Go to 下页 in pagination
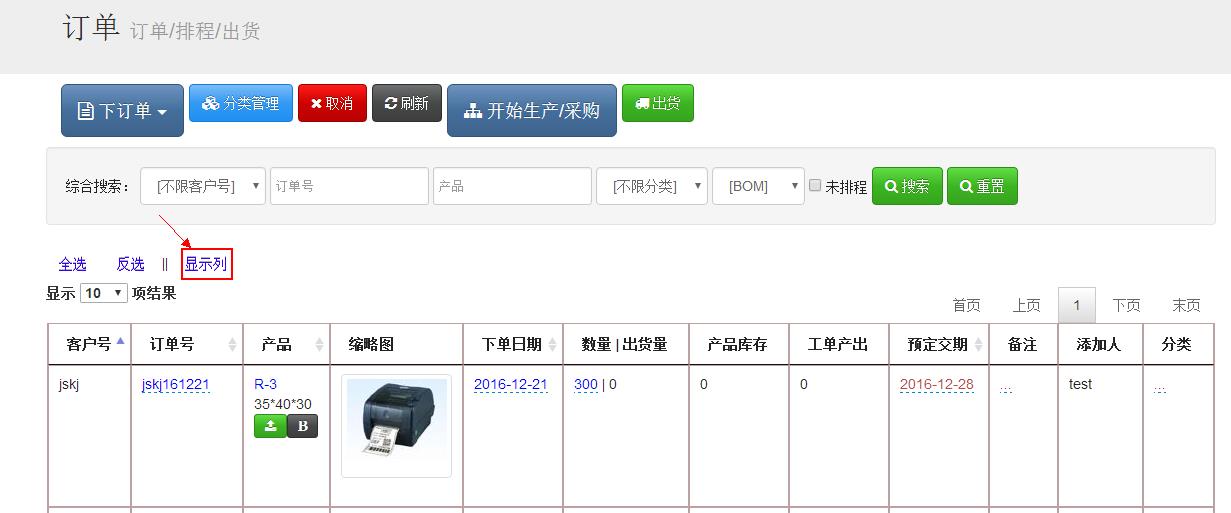Viewport: 1231px width, 513px height. tap(1126, 305)
